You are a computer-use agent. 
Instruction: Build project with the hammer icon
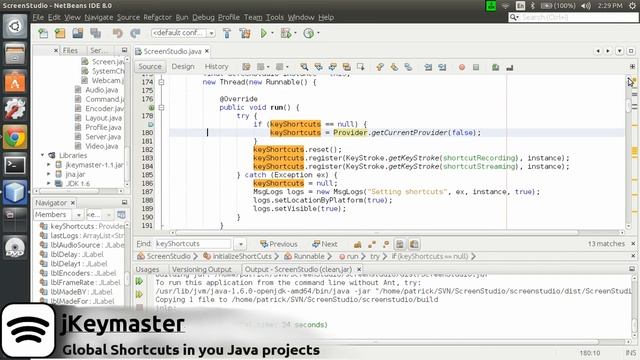point(227,33)
